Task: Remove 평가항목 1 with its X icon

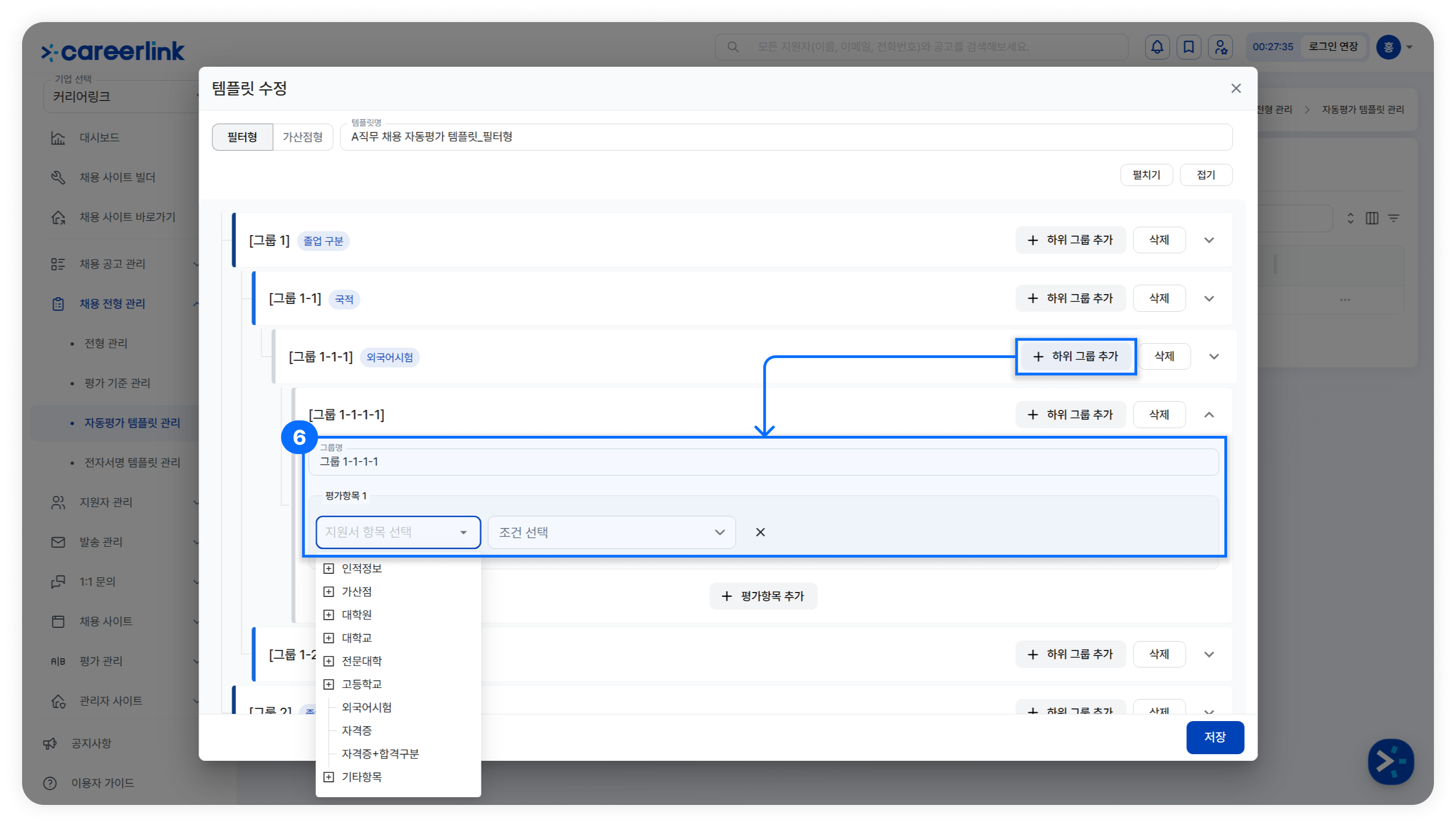Action: pos(760,532)
